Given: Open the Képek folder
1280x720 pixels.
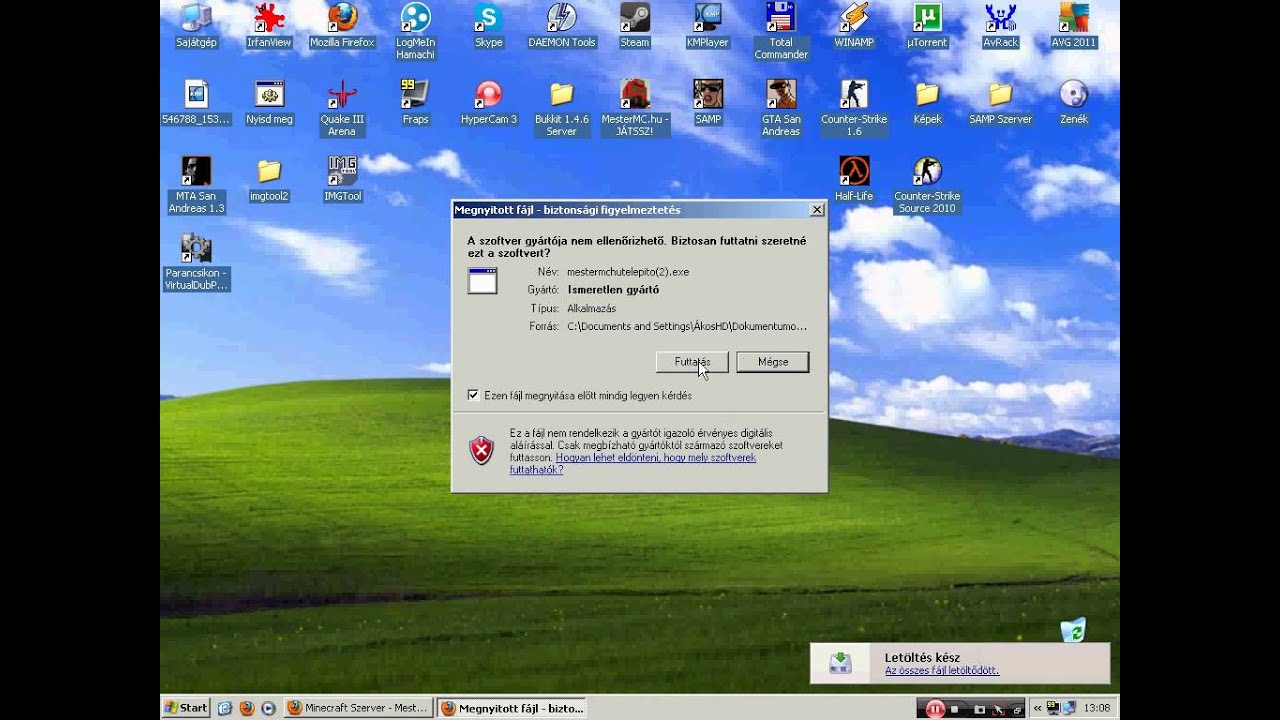Looking at the screenshot, I should (927, 102).
